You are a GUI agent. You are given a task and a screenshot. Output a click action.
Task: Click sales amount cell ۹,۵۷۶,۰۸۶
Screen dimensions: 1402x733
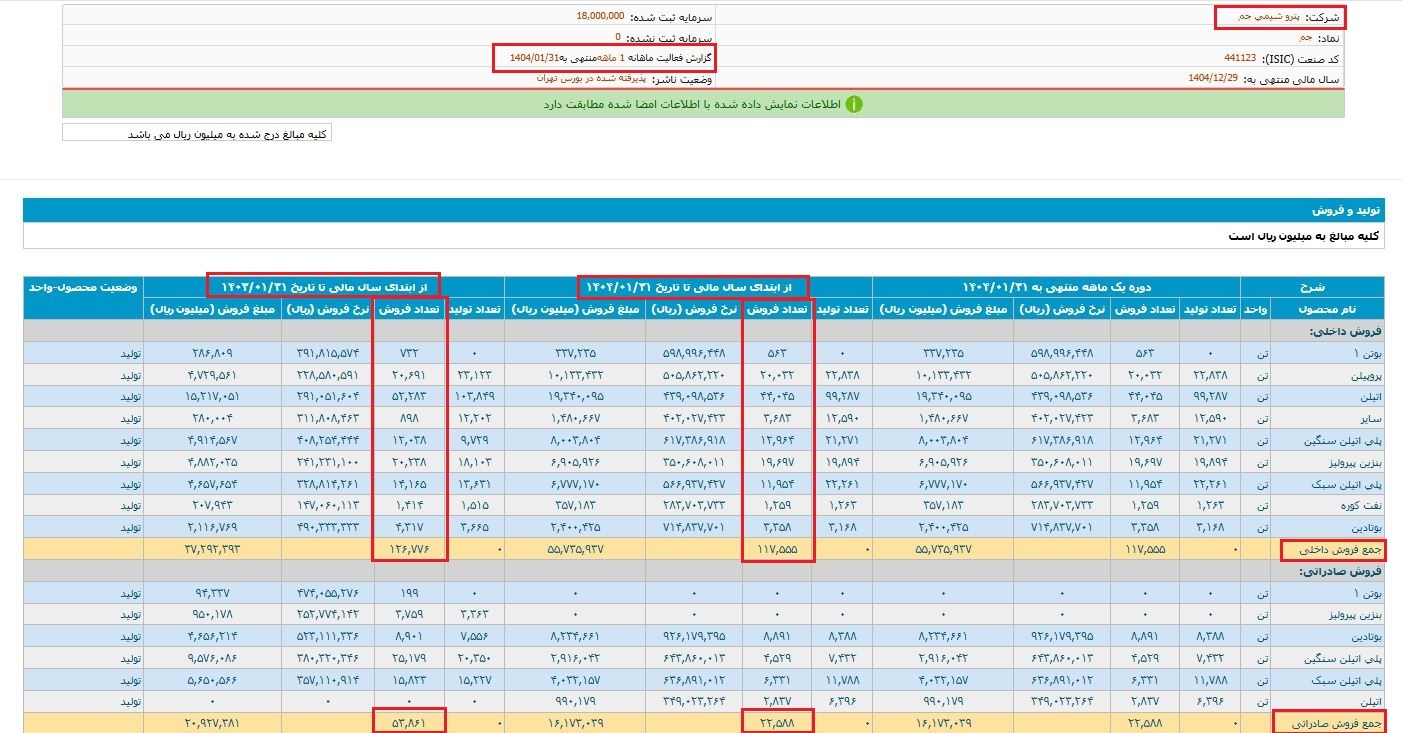[214, 658]
